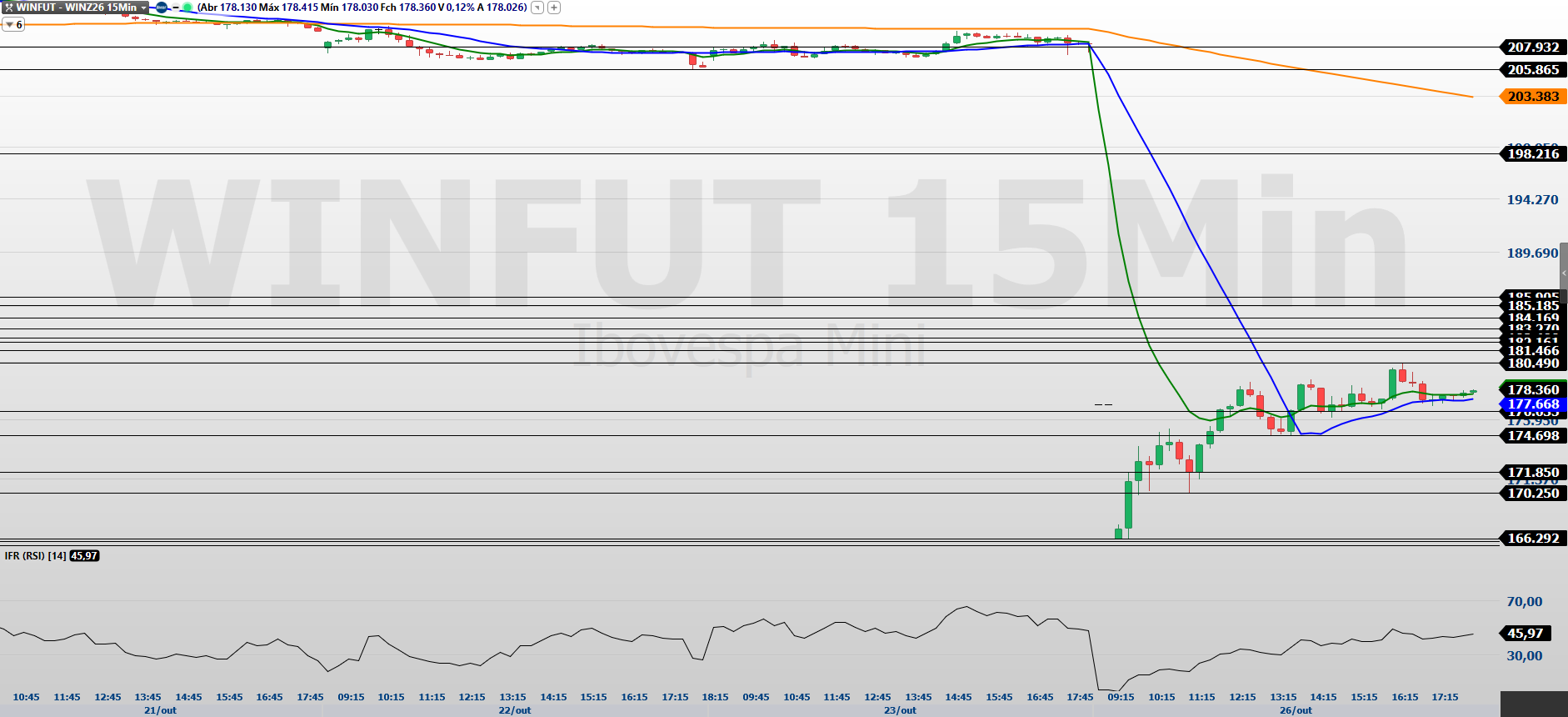The image size is (1568, 717).
Task: Click the green-topped 178.360 last price label
Action: [1533, 389]
